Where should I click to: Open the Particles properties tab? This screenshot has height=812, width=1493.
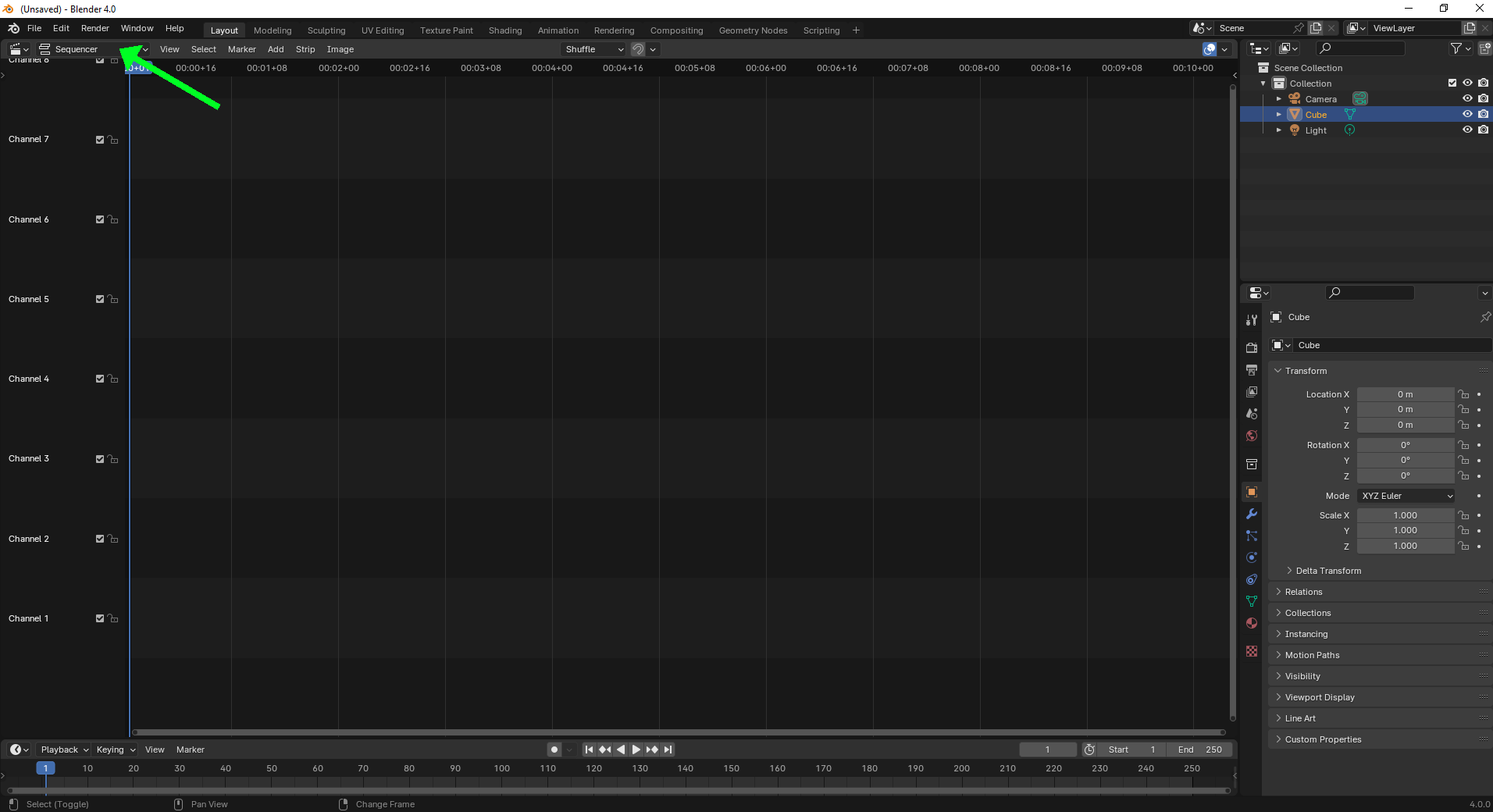[1252, 536]
